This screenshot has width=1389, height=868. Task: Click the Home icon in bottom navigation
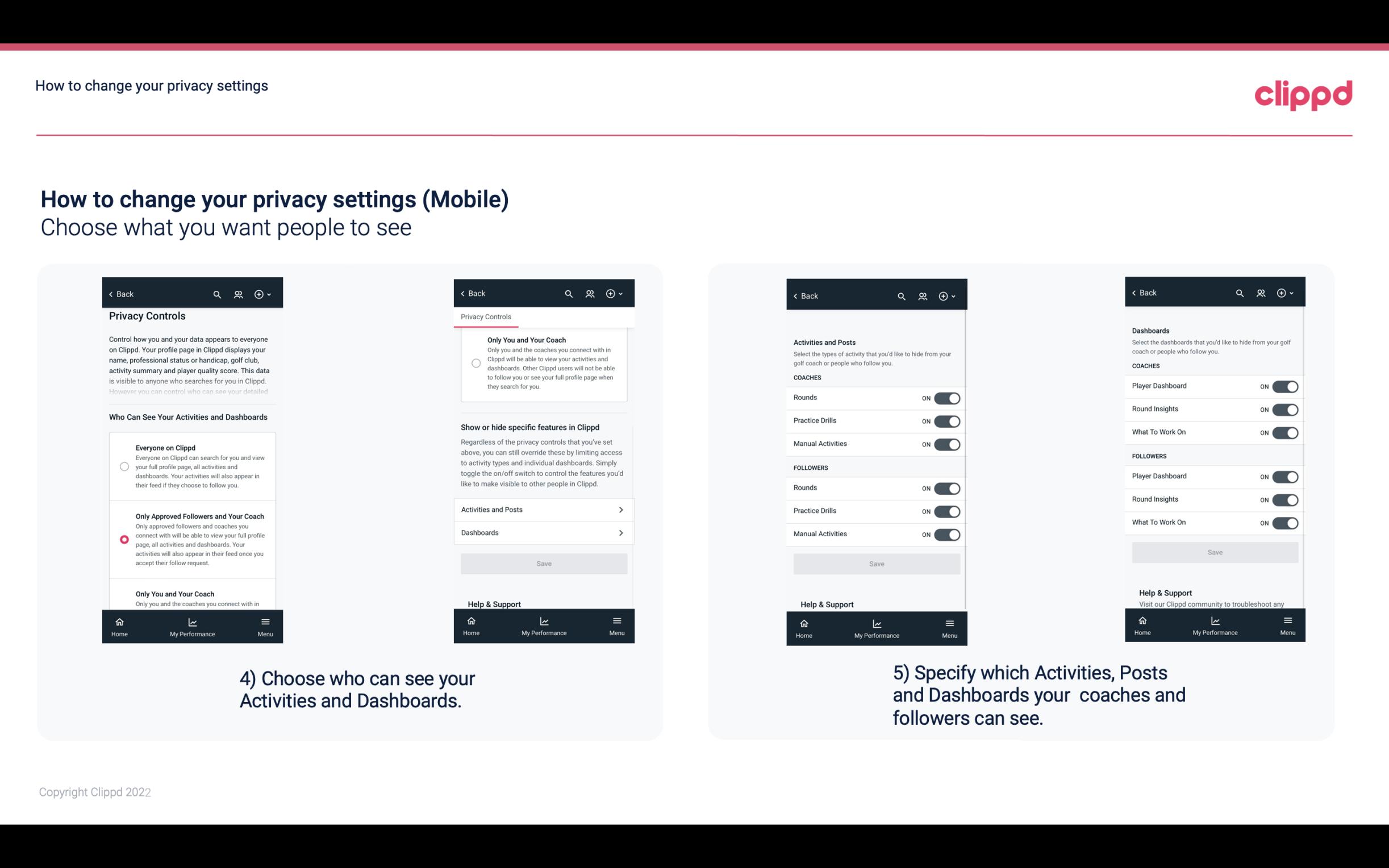pos(119,621)
